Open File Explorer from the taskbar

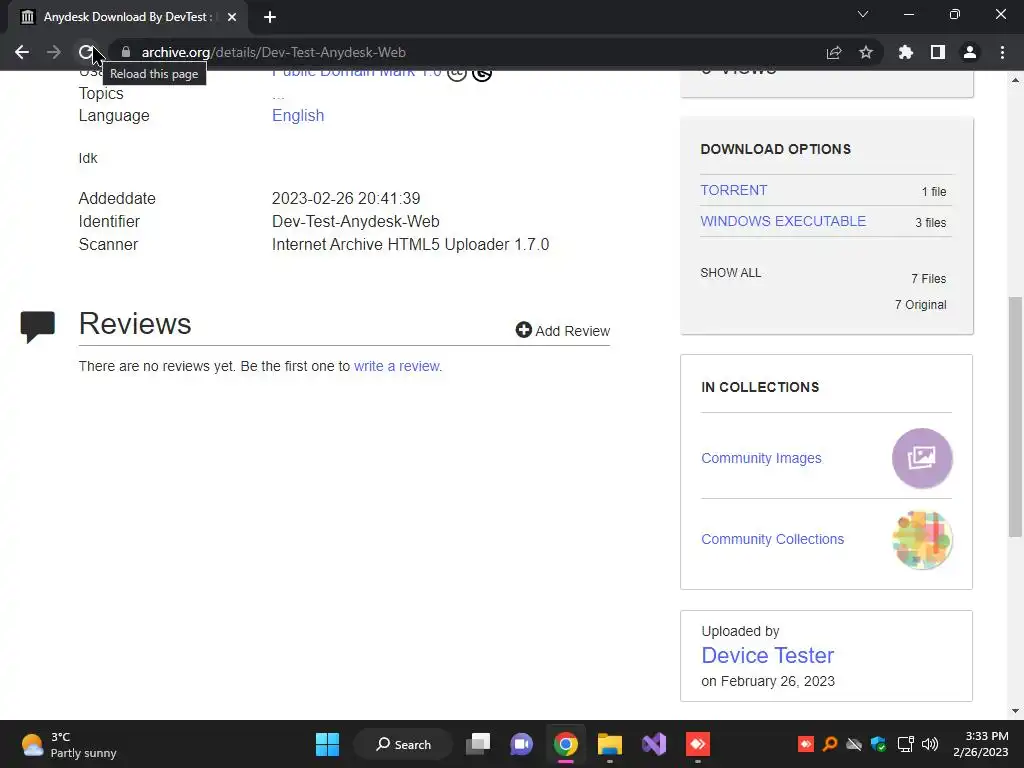pos(609,744)
